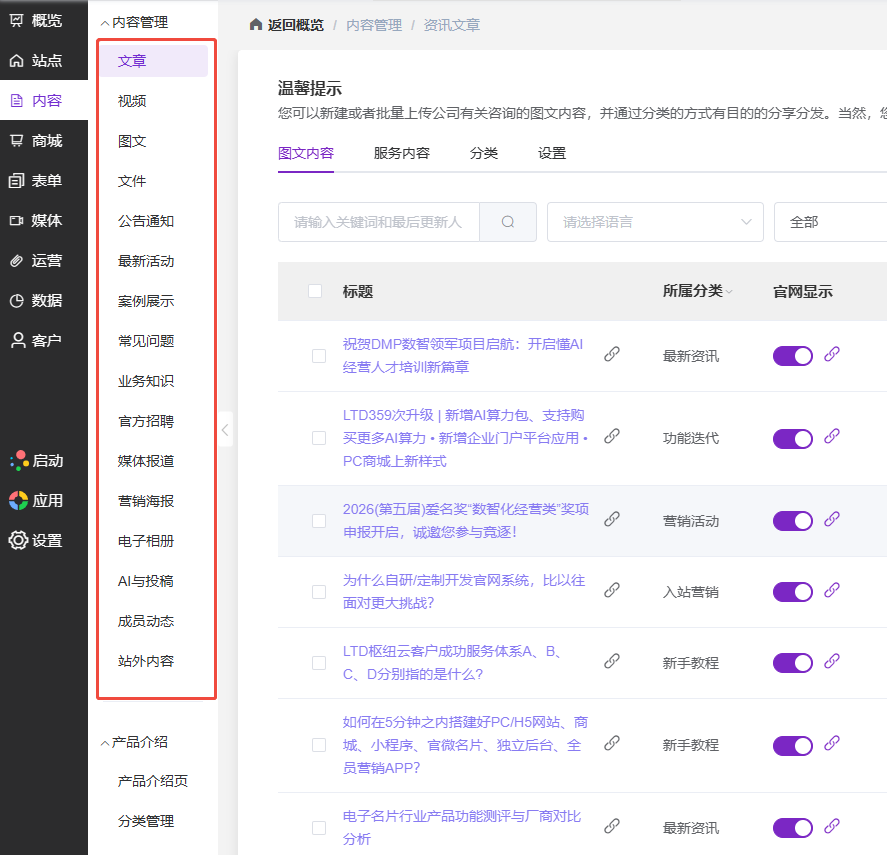Screen dimensions: 887x855
Task: Click the gray link icon beside 祝贺DMP数智领军项目 article
Action: click(x=612, y=354)
